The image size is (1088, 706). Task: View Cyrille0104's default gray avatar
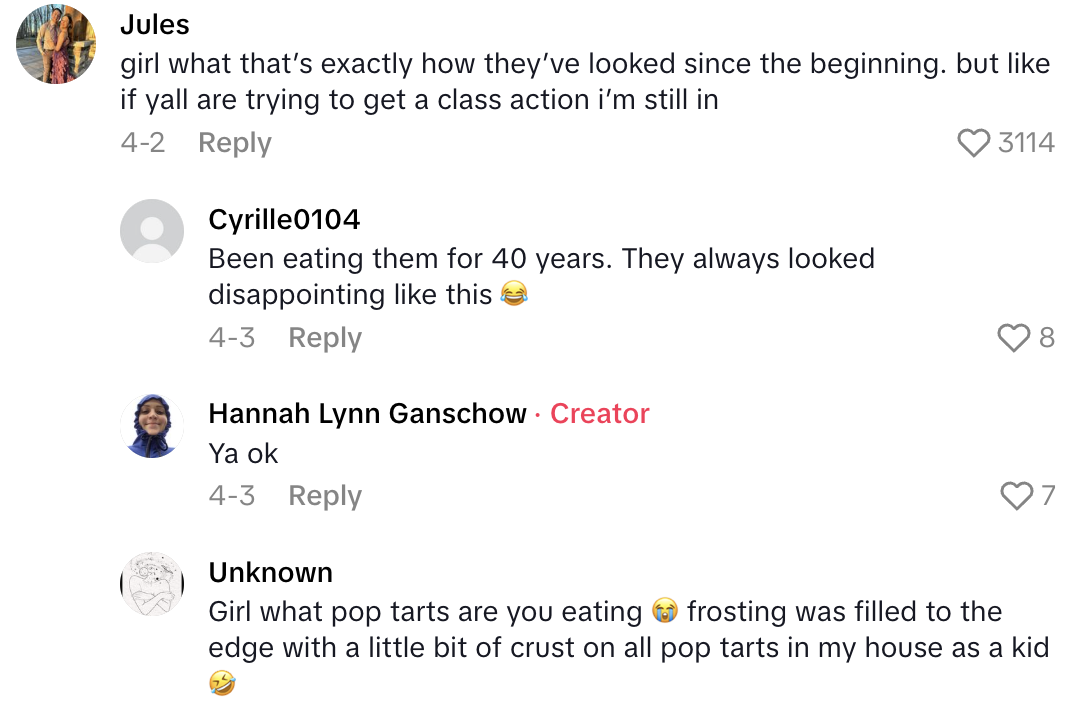tap(152, 231)
